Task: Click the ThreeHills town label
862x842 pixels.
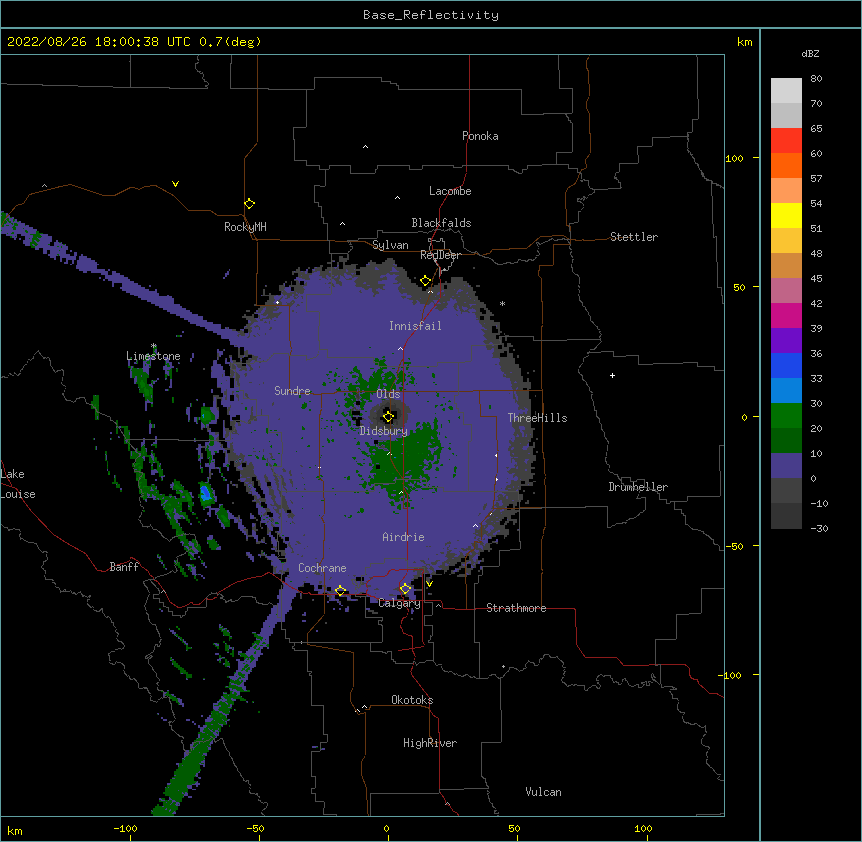Action: coord(537,418)
